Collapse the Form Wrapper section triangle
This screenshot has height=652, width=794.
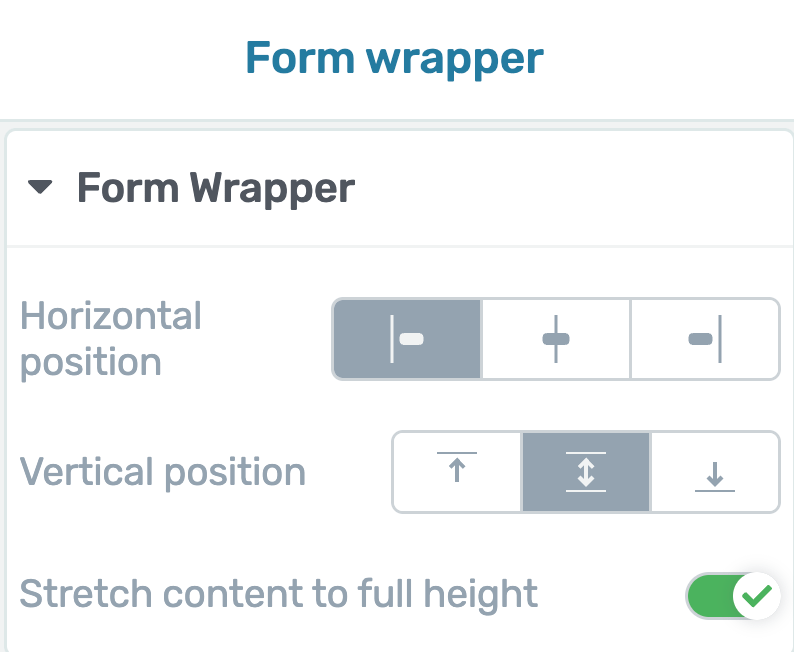[40, 187]
